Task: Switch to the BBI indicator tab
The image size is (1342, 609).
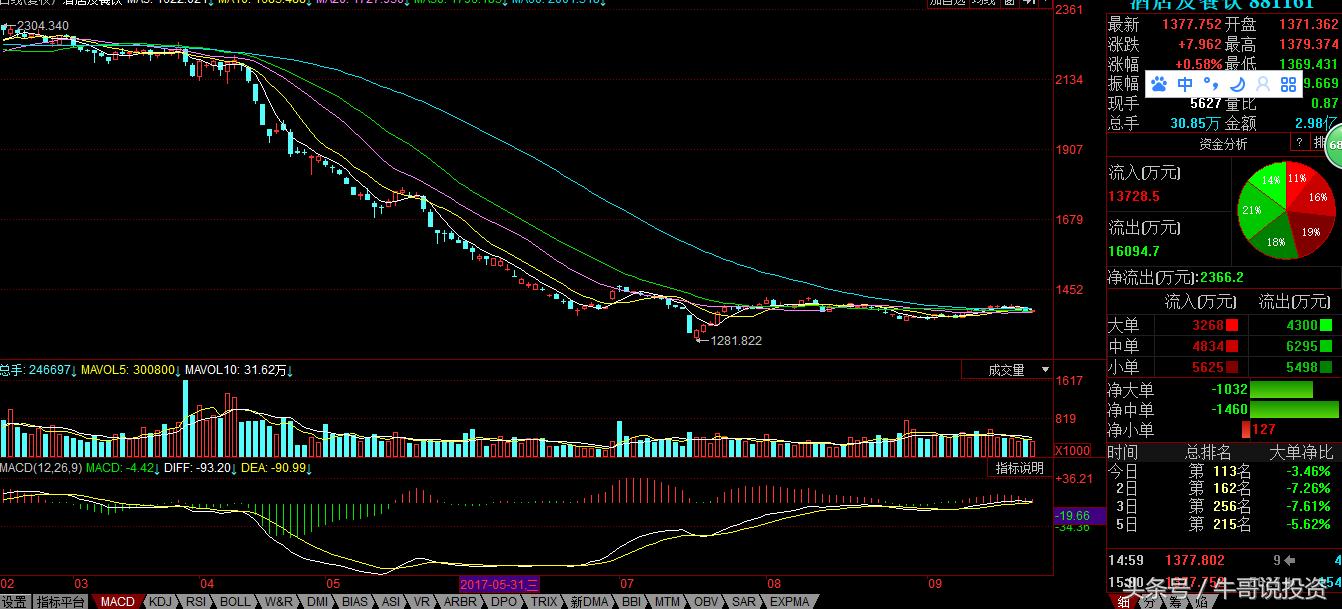Action: (631, 601)
